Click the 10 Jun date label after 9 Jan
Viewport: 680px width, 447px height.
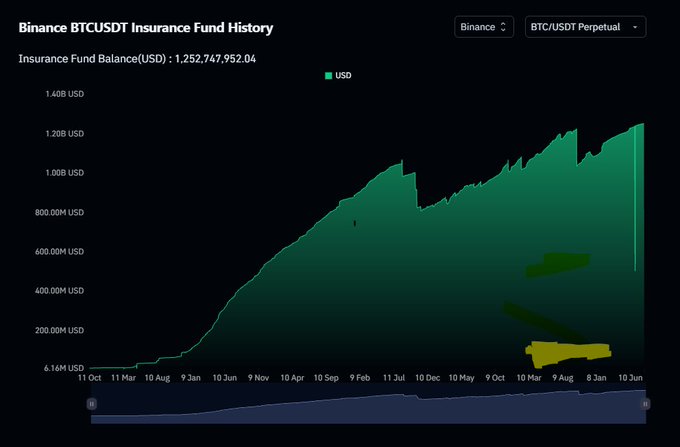click(x=225, y=378)
